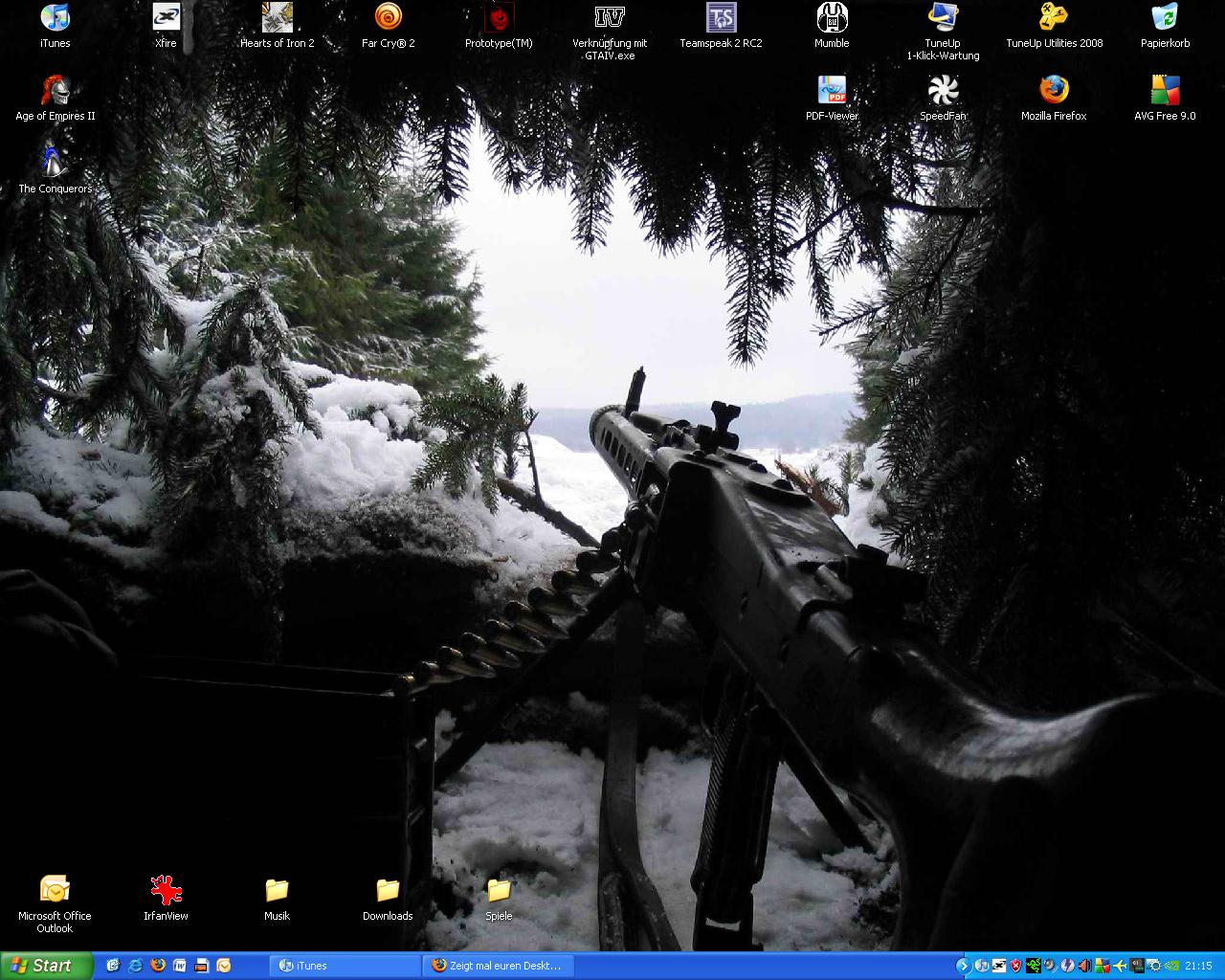
Task: Select the Mozilla Firefox desktop icon
Action: 1054,99
